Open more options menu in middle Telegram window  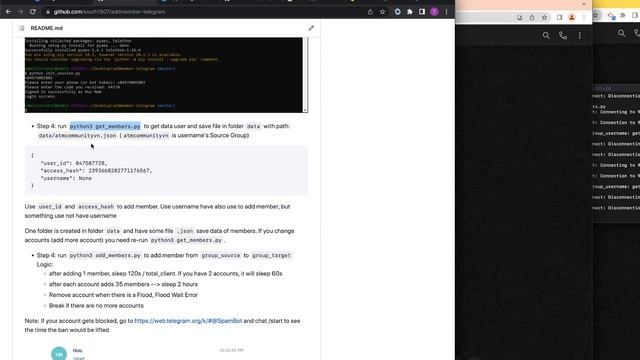(580, 36)
